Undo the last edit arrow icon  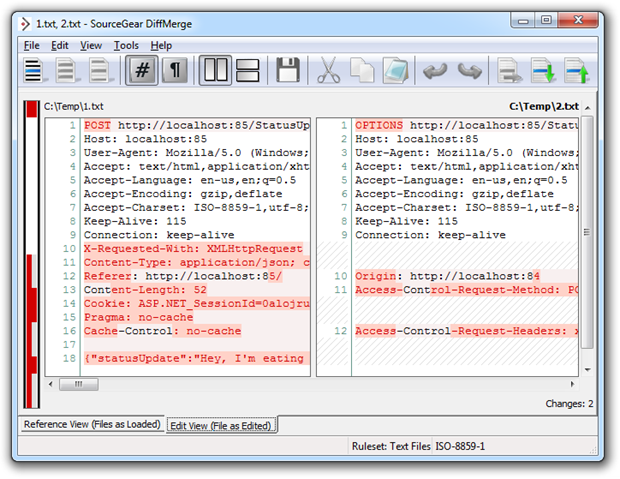(435, 71)
